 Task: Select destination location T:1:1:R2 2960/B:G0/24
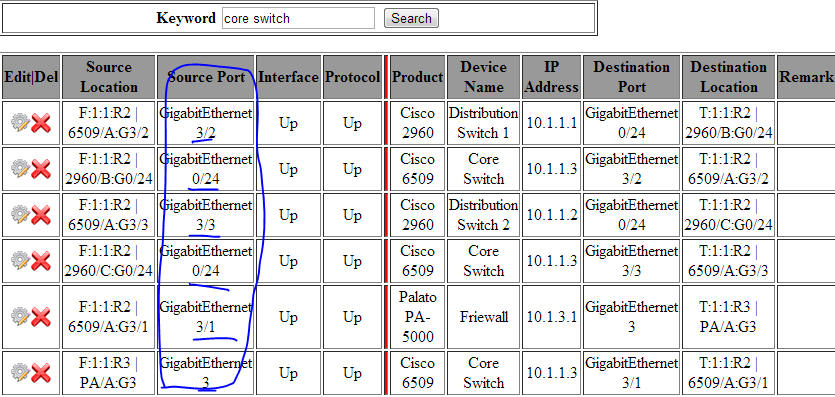pos(728,123)
